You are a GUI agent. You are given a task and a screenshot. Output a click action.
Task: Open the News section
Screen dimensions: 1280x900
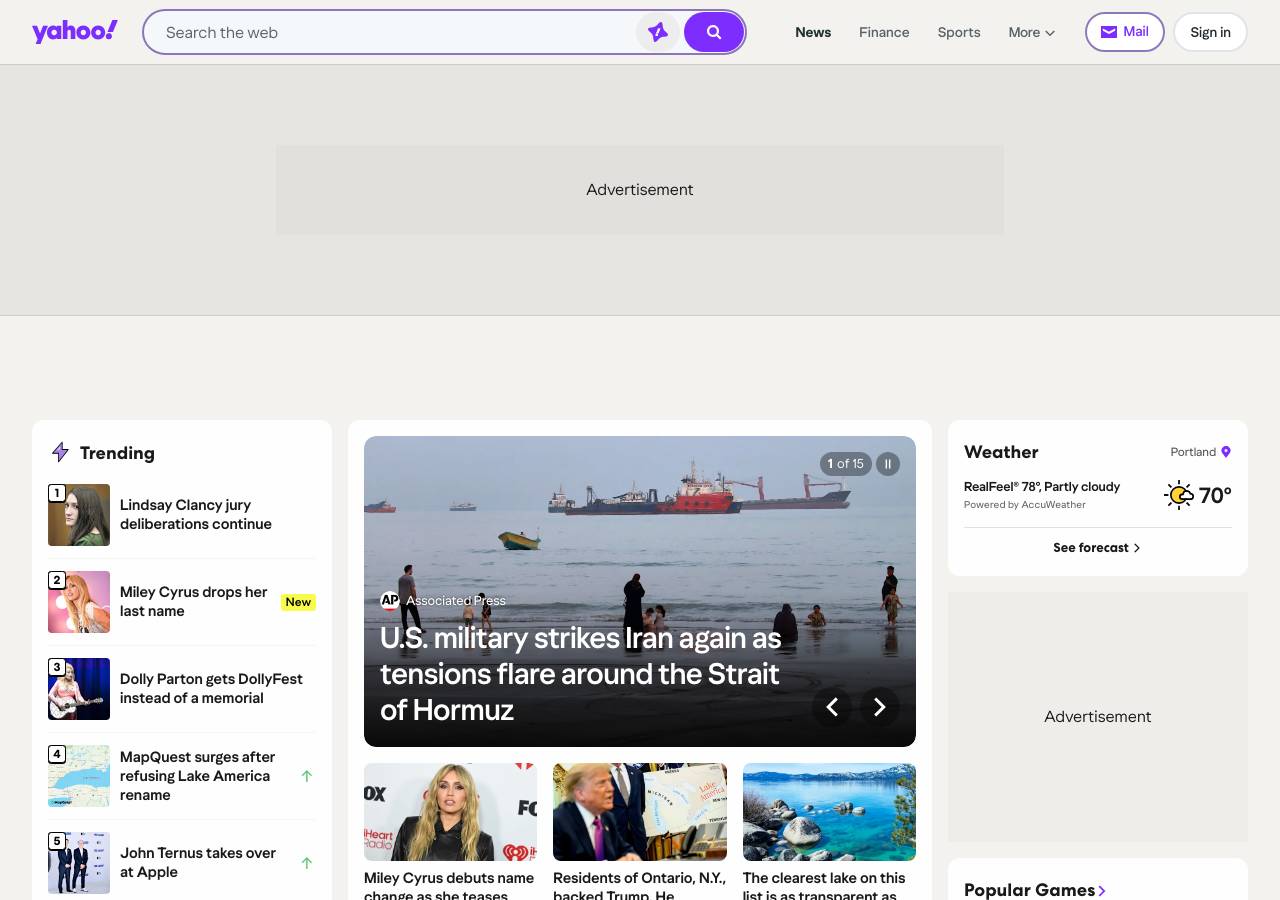pyautogui.click(x=813, y=32)
